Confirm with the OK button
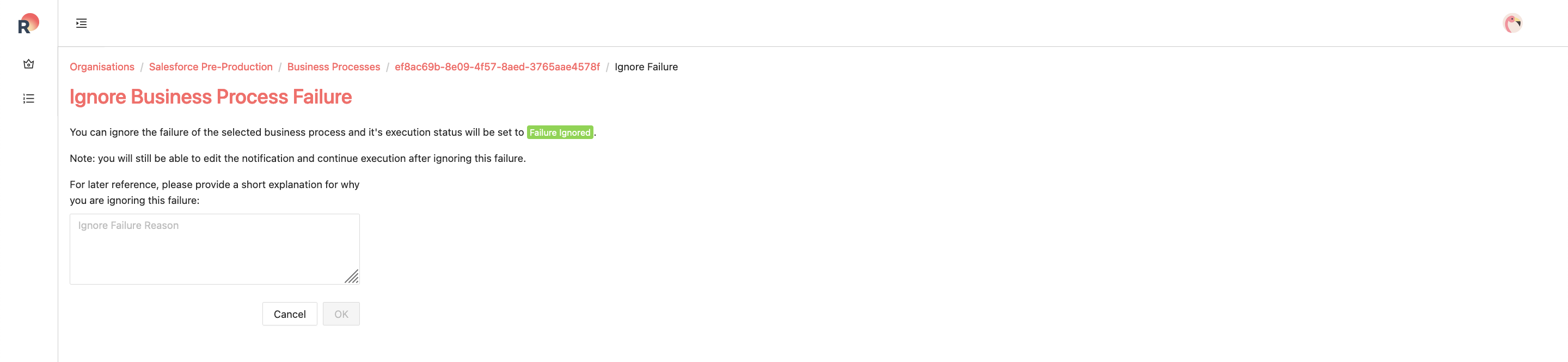 pos(341,314)
